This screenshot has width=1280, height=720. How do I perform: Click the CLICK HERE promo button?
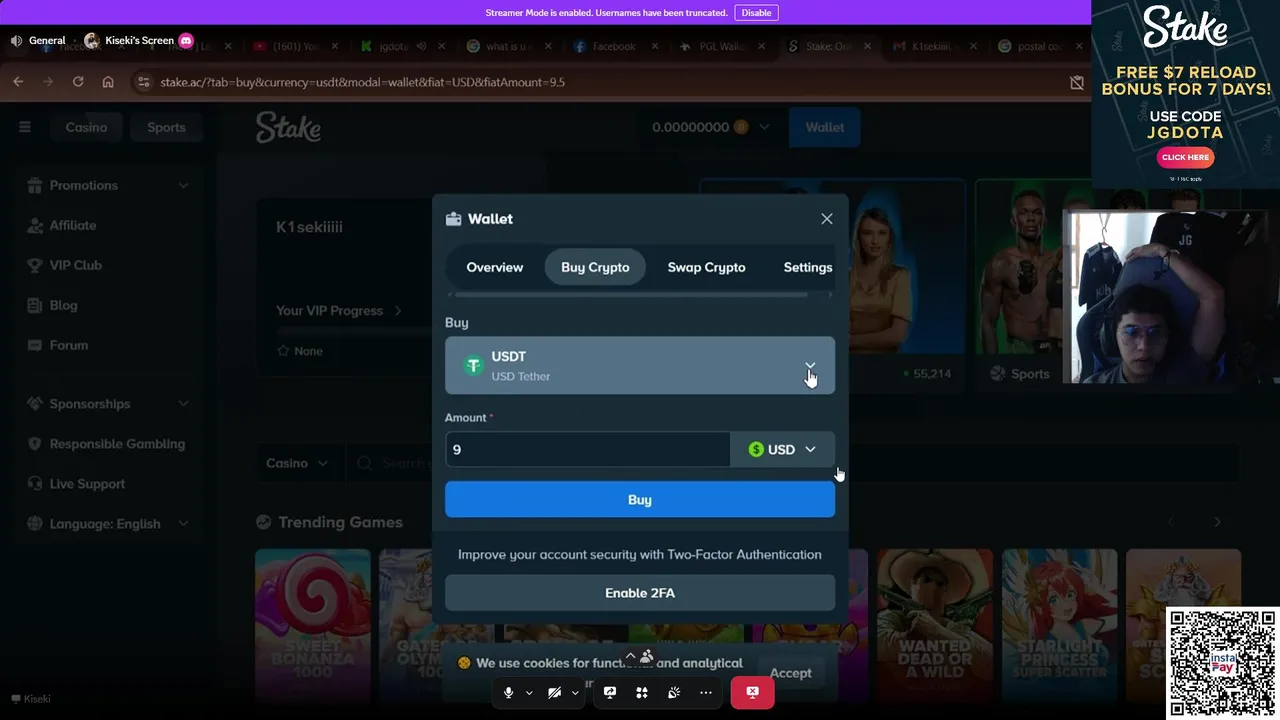(x=1185, y=157)
